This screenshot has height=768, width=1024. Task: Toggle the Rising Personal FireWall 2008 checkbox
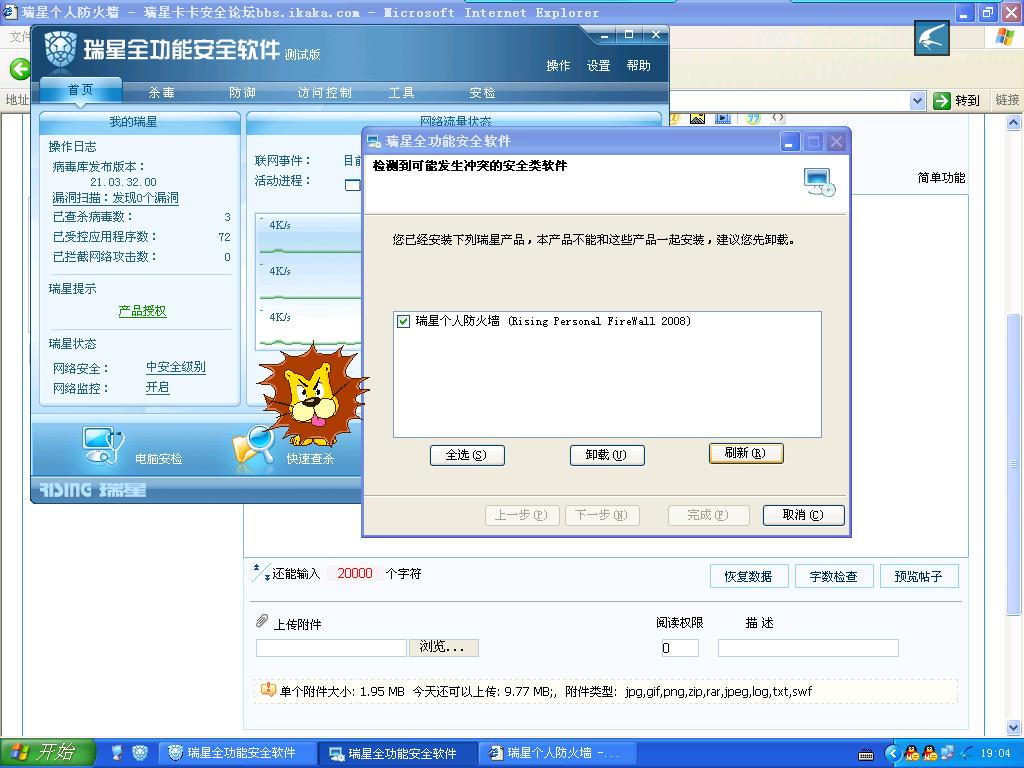(x=404, y=321)
